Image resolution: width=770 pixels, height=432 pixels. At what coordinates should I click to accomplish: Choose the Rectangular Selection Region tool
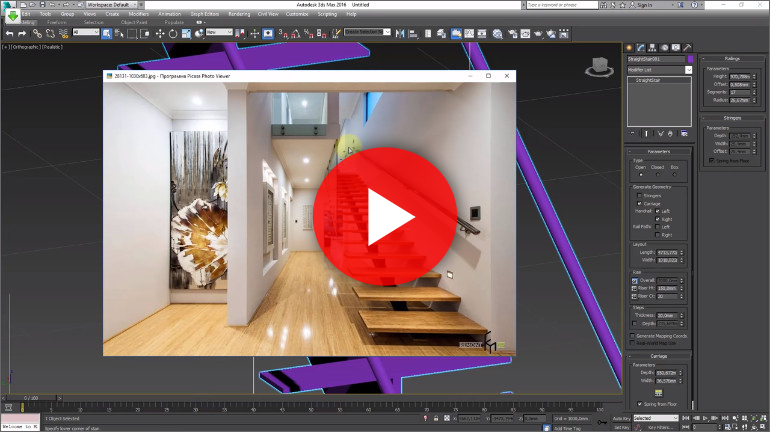(132, 34)
